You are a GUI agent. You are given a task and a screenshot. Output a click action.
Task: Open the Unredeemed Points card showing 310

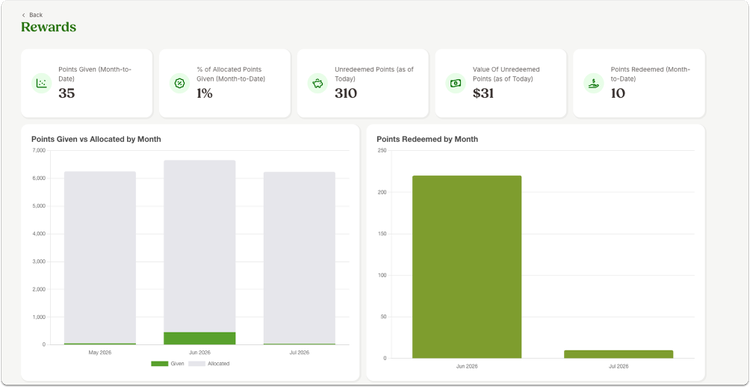363,83
